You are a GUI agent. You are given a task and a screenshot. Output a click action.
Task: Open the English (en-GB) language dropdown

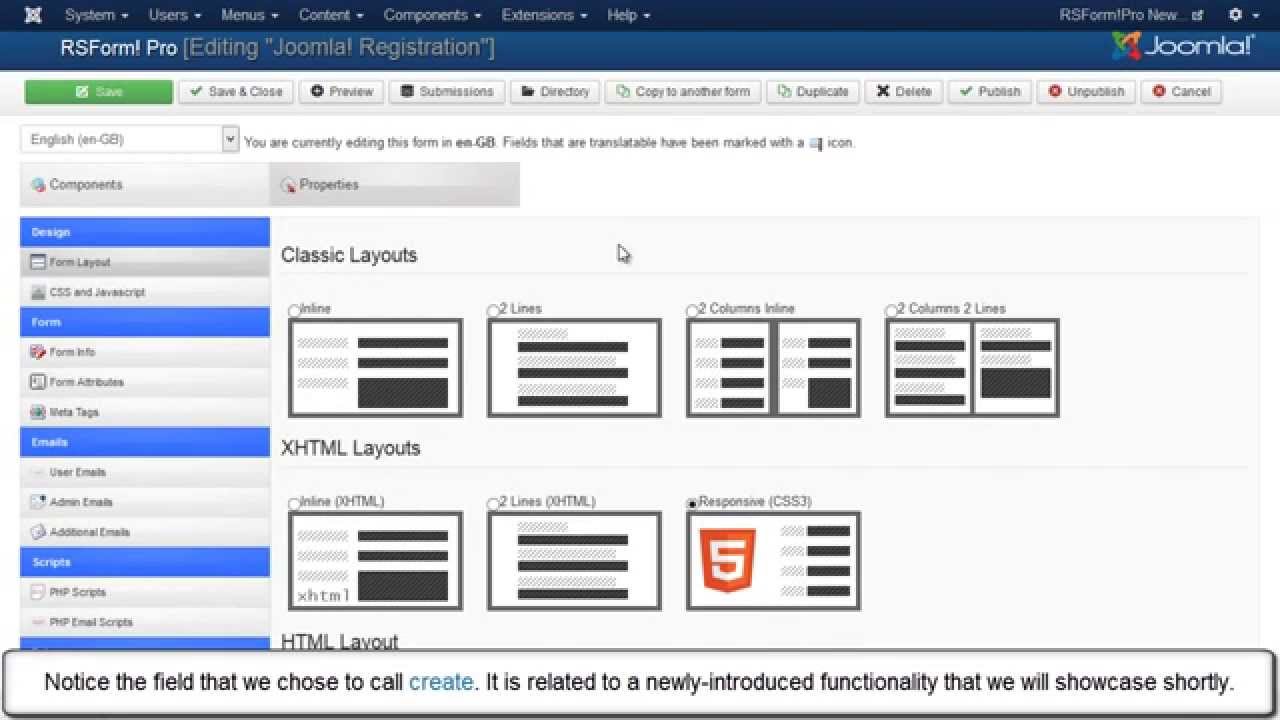click(130, 140)
